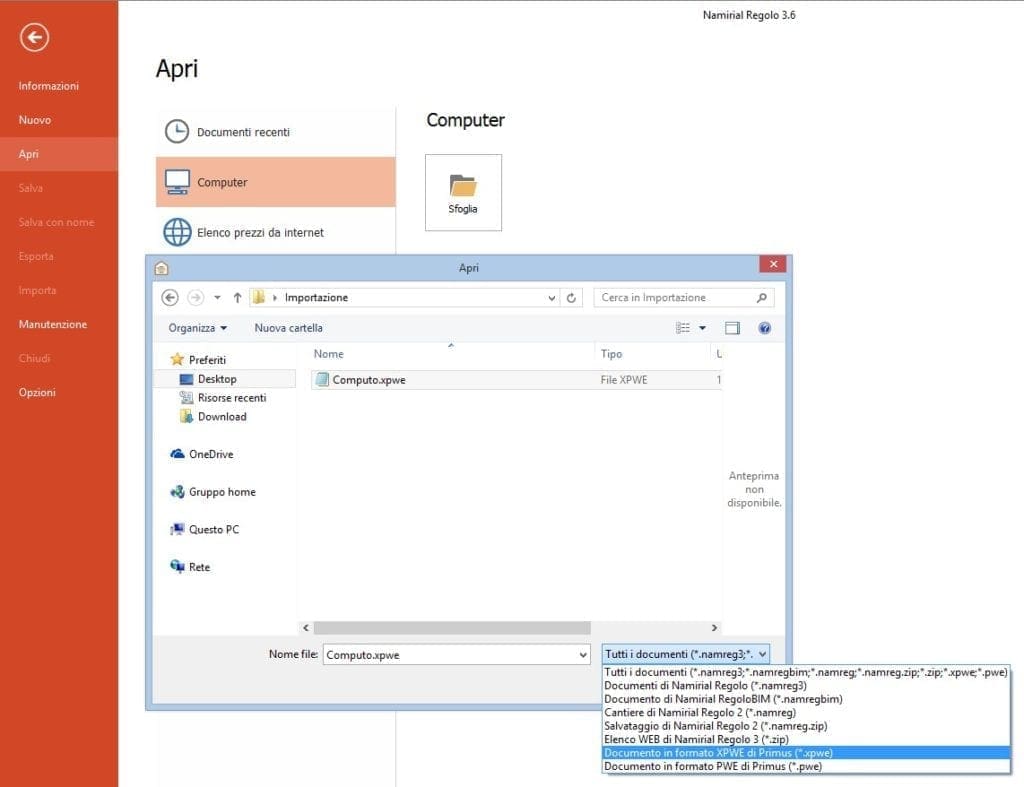Open the dialog help icon
The width and height of the screenshot is (1024, 787).
point(765,328)
